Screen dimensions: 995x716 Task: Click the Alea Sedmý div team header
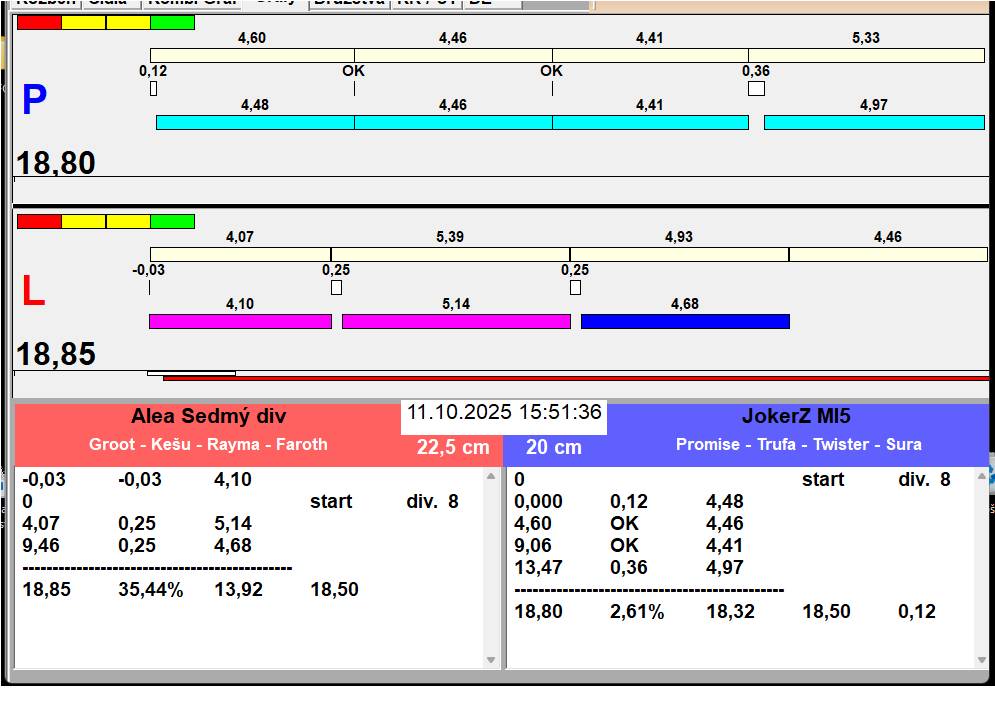(x=208, y=417)
